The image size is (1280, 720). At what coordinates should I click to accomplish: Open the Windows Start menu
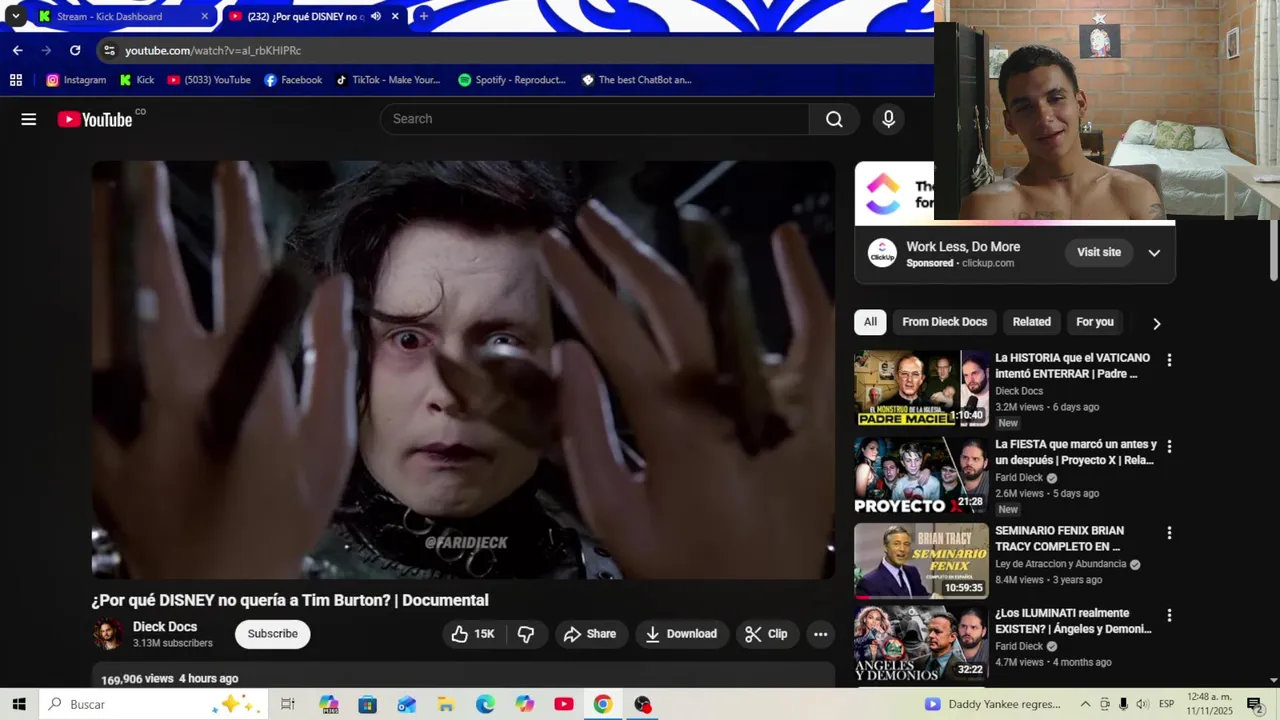19,704
